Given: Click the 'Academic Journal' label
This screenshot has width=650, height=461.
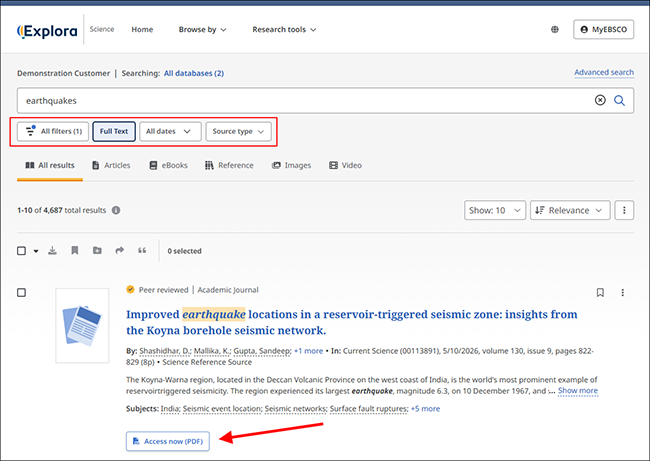Looking at the screenshot, I should pos(228,290).
